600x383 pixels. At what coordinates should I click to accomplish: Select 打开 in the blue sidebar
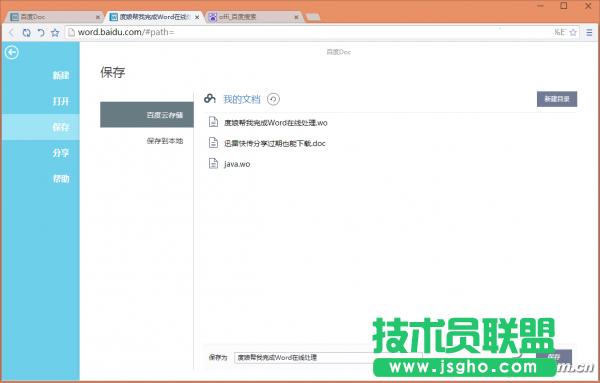click(61, 101)
